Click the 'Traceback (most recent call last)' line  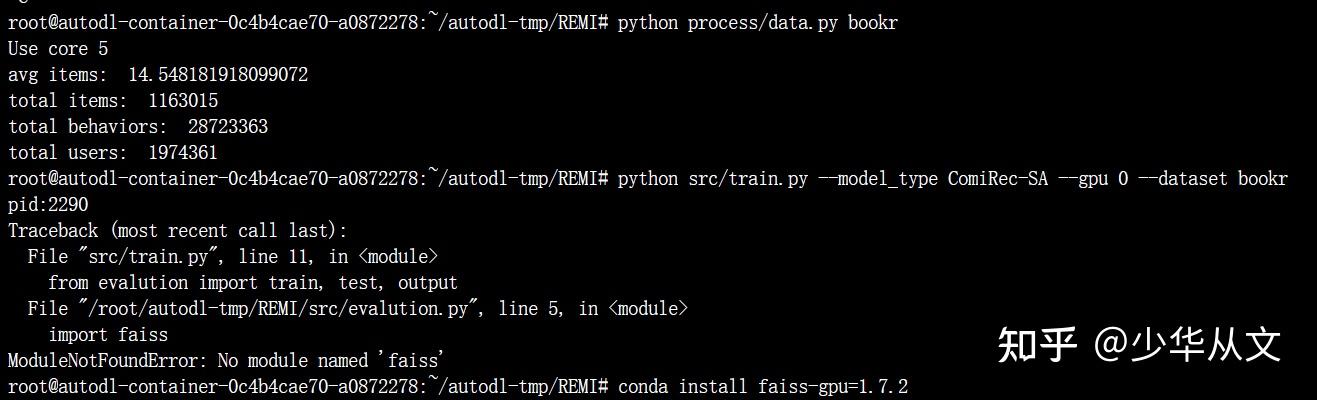click(178, 230)
